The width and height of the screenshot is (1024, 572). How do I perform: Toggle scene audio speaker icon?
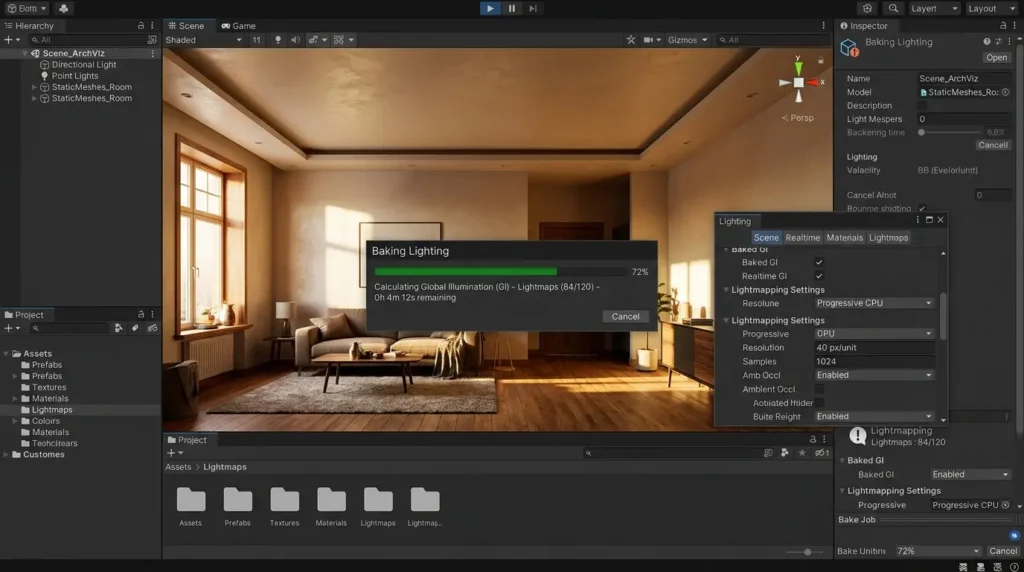tap(295, 40)
